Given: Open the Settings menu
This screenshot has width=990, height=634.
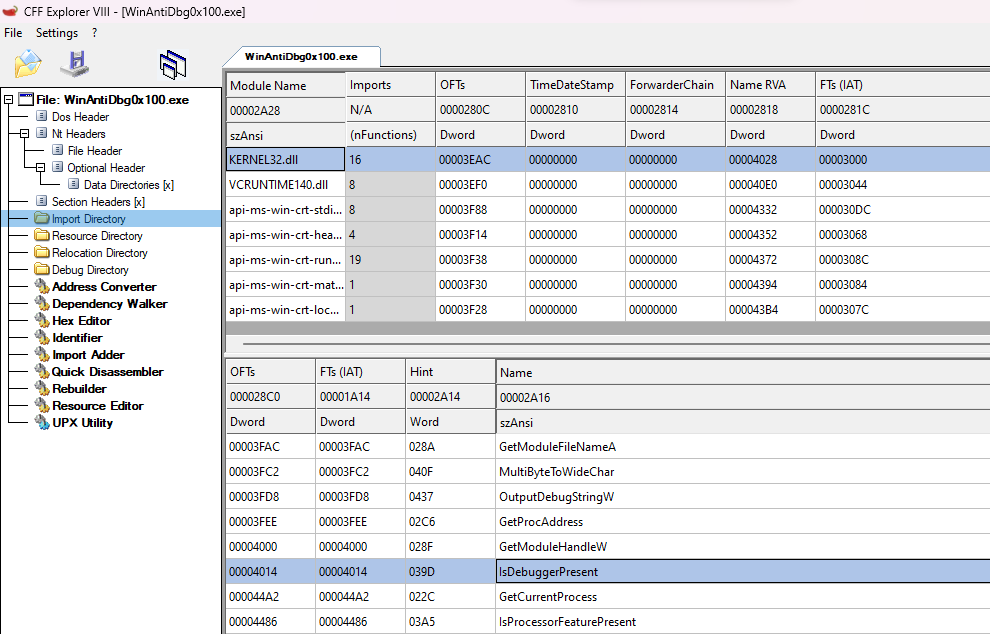Looking at the screenshot, I should 56,33.
